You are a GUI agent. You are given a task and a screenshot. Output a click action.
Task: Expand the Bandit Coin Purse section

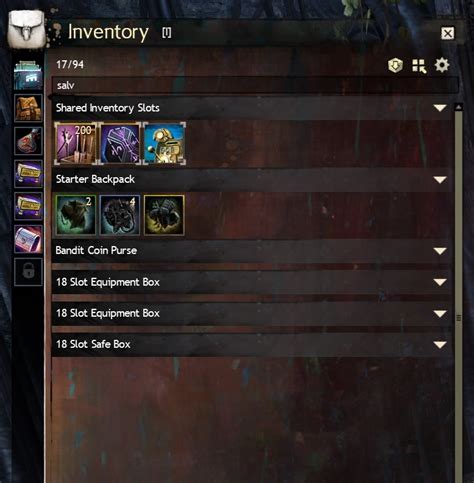tap(440, 251)
